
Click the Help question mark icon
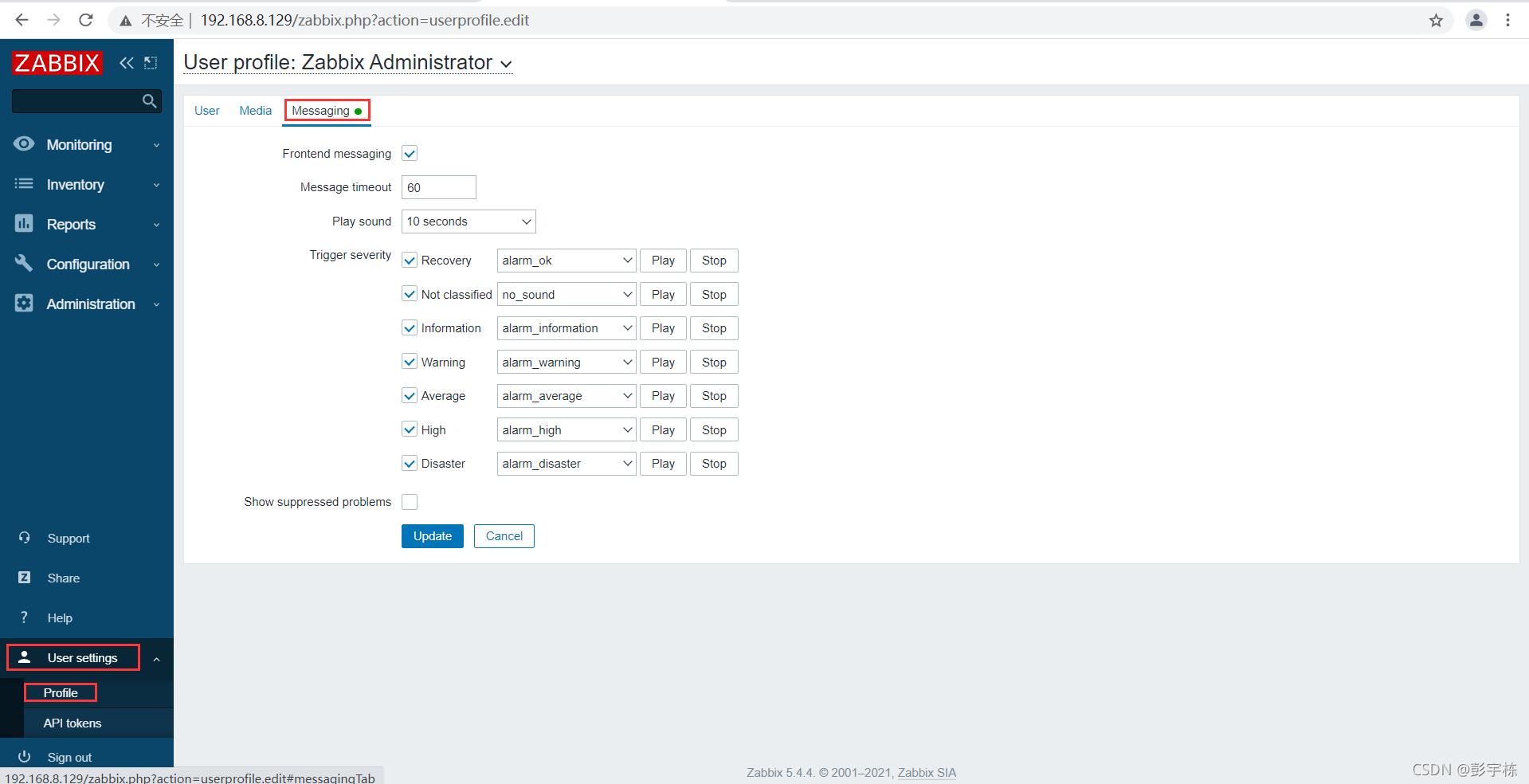(x=25, y=617)
